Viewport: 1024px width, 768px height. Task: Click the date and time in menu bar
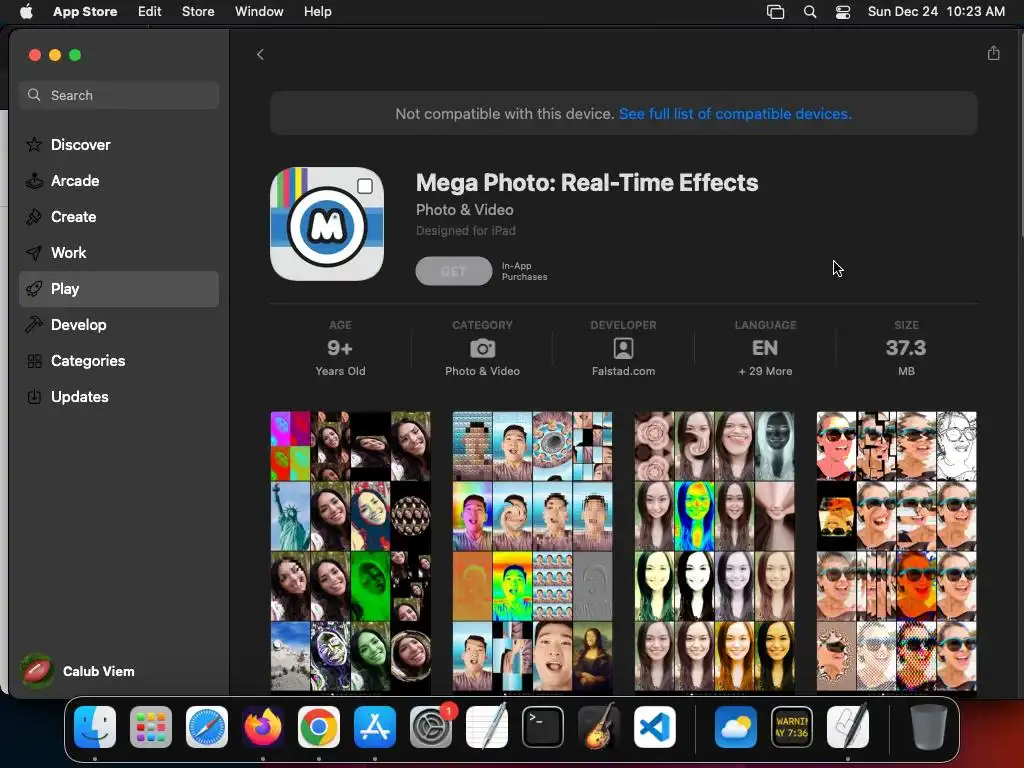tap(936, 11)
